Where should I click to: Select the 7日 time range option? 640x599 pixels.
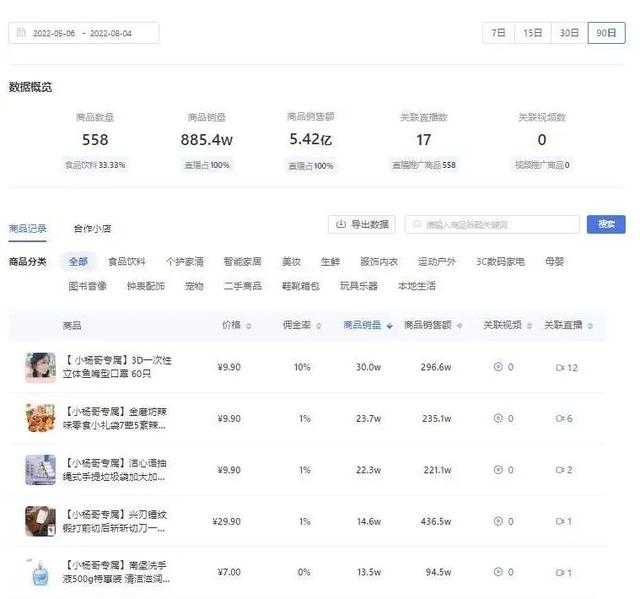coord(498,33)
